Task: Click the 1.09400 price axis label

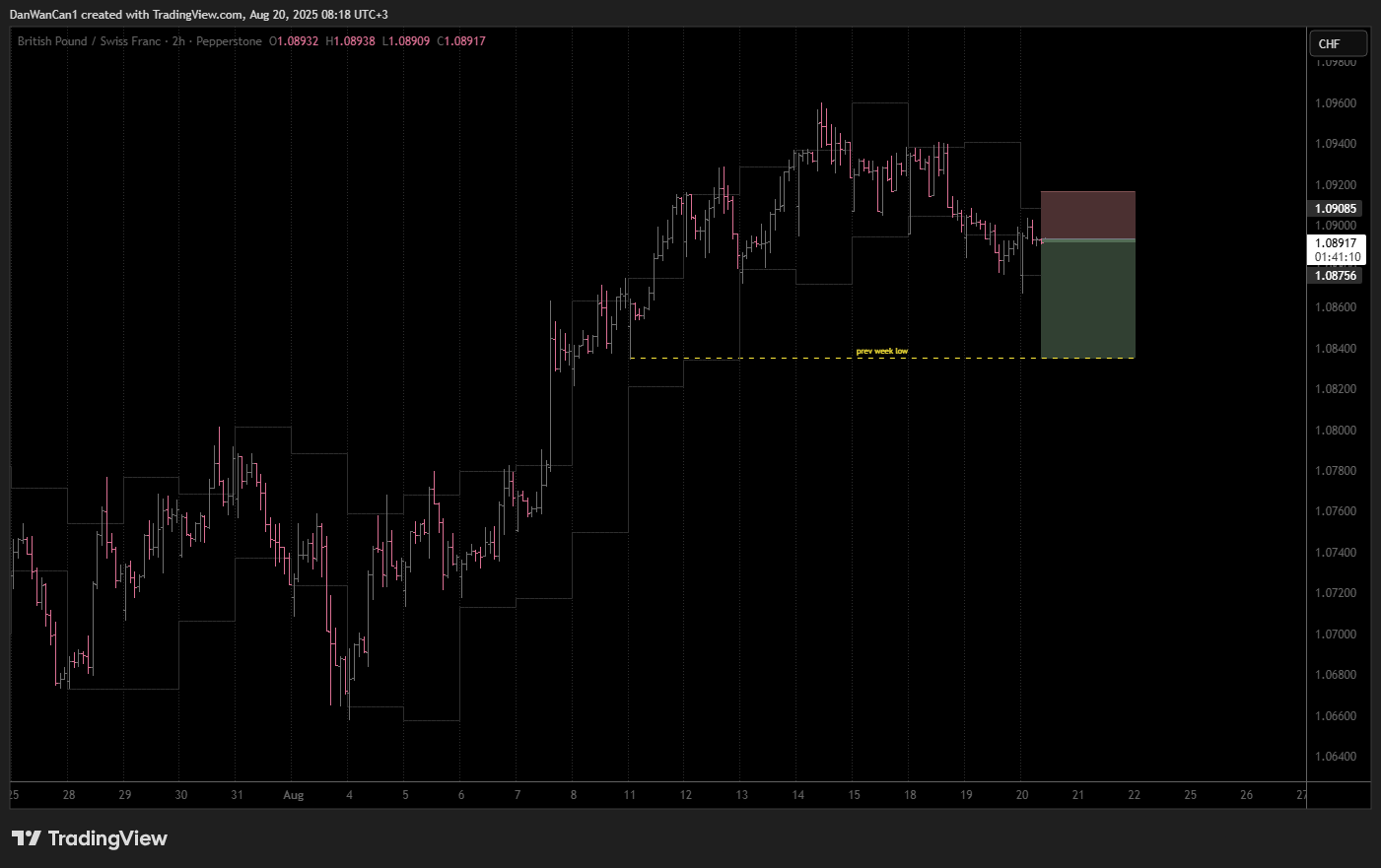Action: pos(1336,144)
